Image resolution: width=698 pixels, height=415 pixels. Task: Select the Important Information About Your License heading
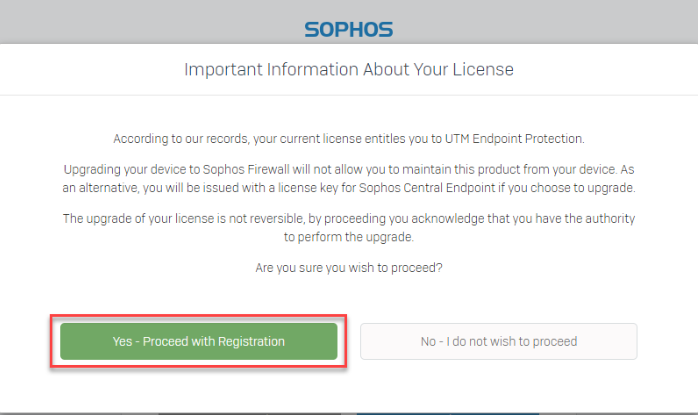349,69
